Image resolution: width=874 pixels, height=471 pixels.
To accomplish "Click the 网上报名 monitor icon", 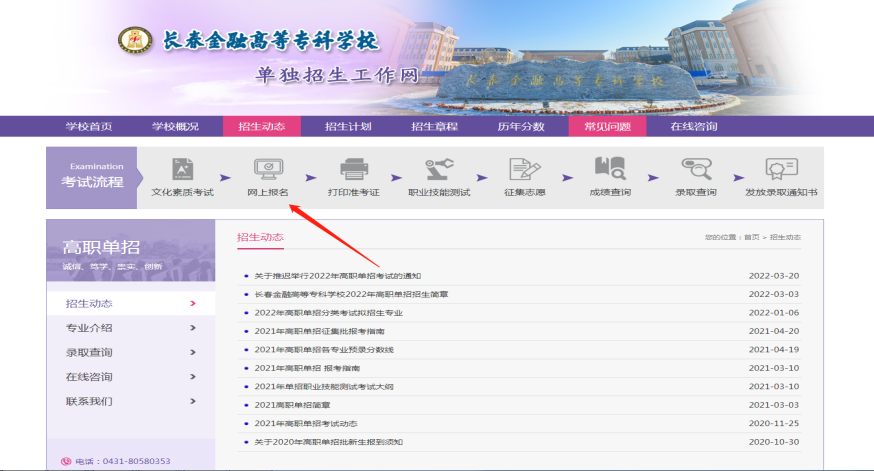I will coord(268,169).
